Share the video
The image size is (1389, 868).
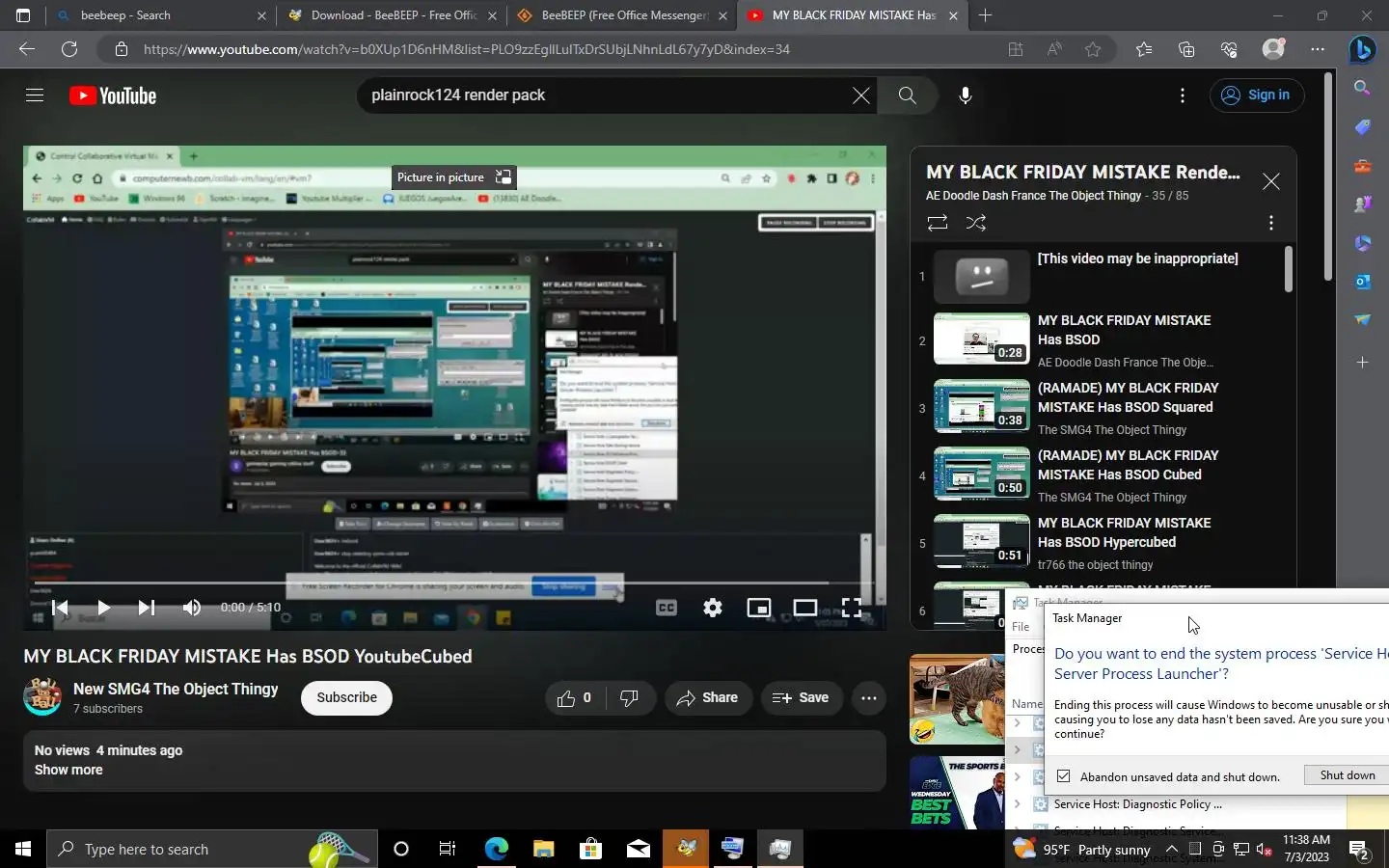(708, 697)
